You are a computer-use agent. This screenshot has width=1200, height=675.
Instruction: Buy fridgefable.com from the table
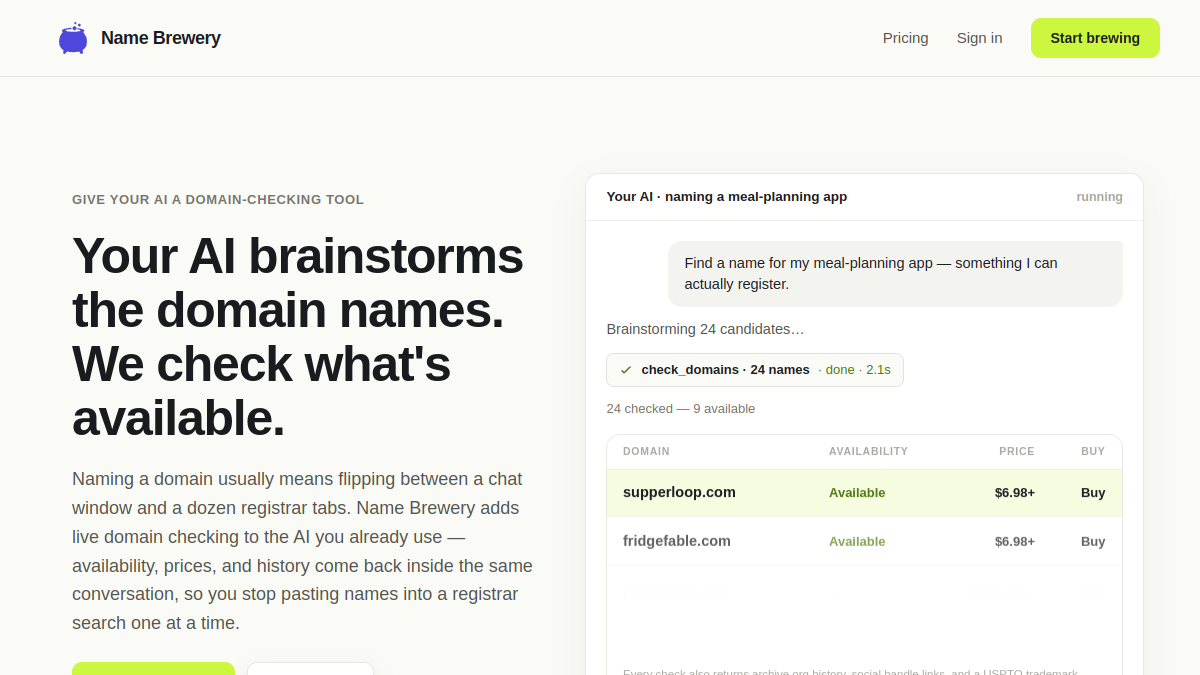(1093, 541)
